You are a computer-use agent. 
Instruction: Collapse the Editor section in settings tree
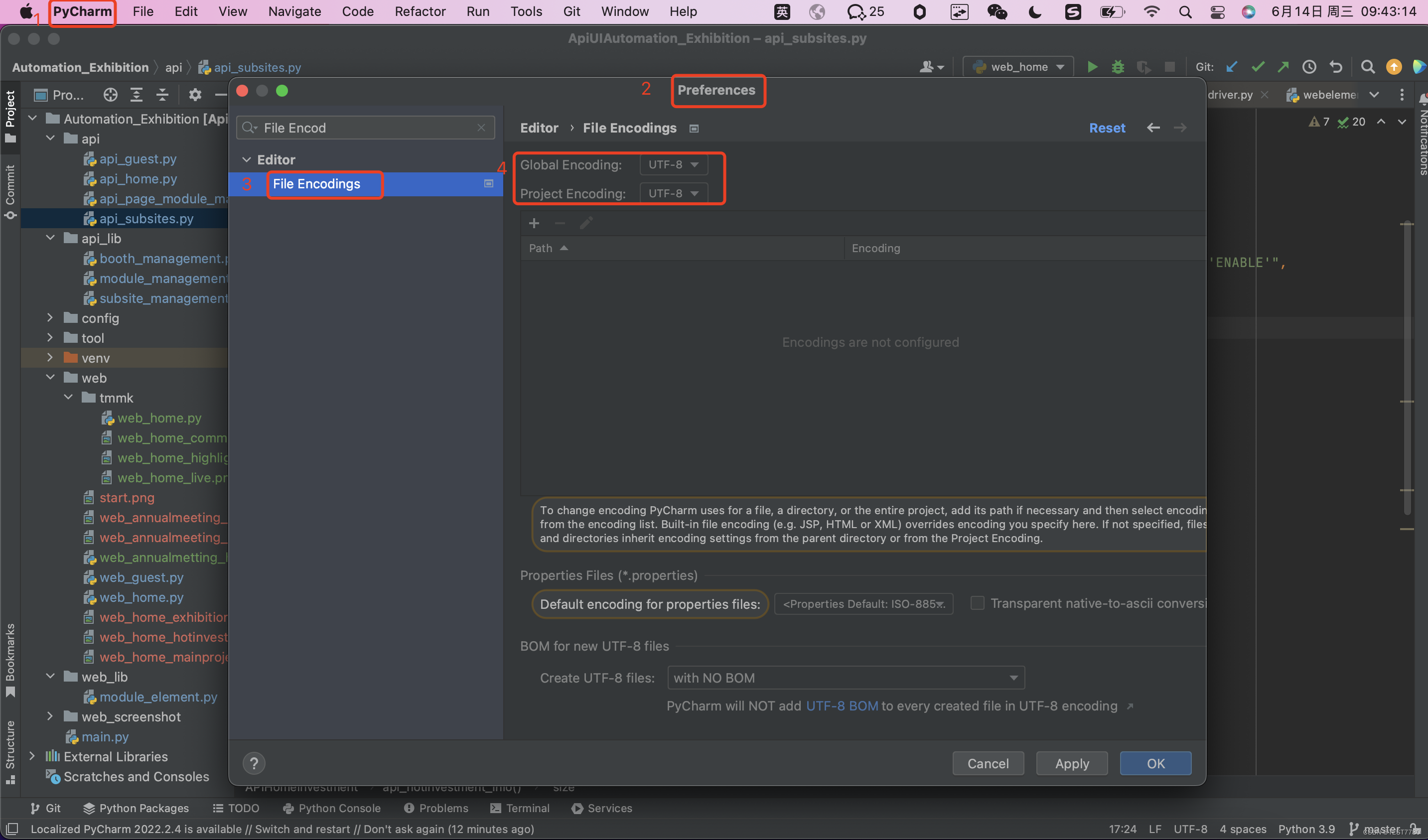(247, 160)
